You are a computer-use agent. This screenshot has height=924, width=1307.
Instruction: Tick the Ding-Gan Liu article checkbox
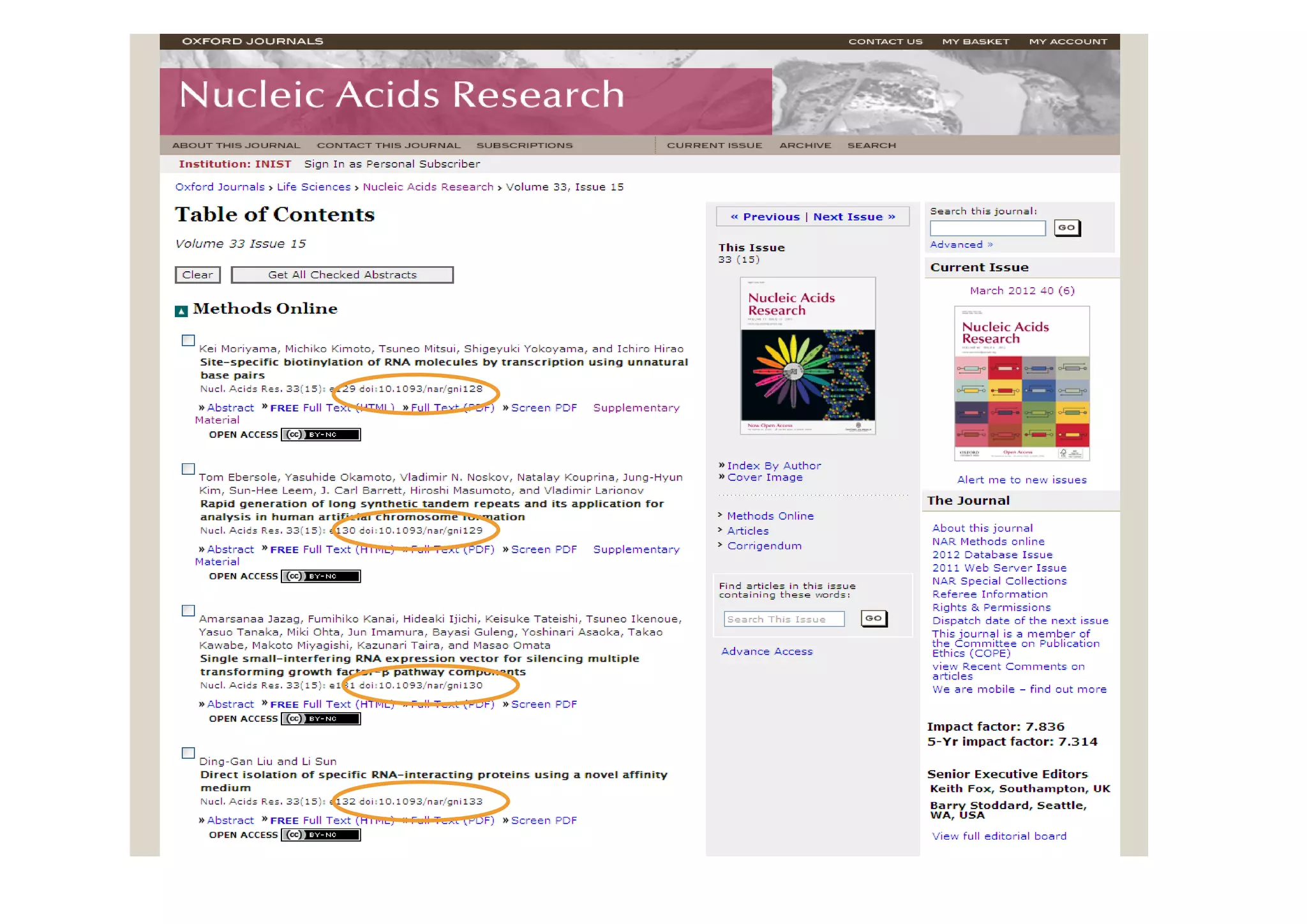tap(188, 753)
